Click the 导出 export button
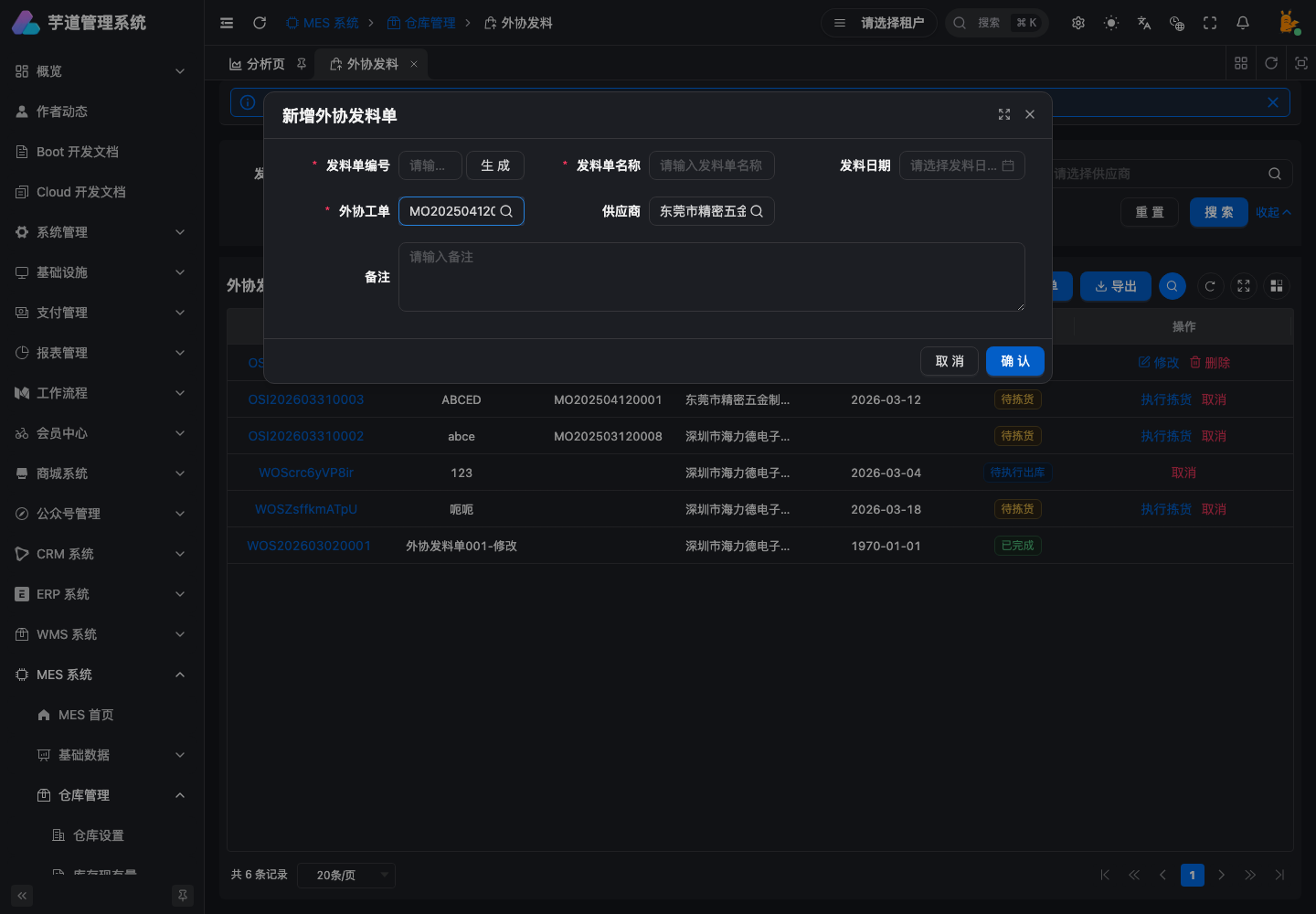Viewport: 1316px width, 914px height. click(x=1116, y=286)
